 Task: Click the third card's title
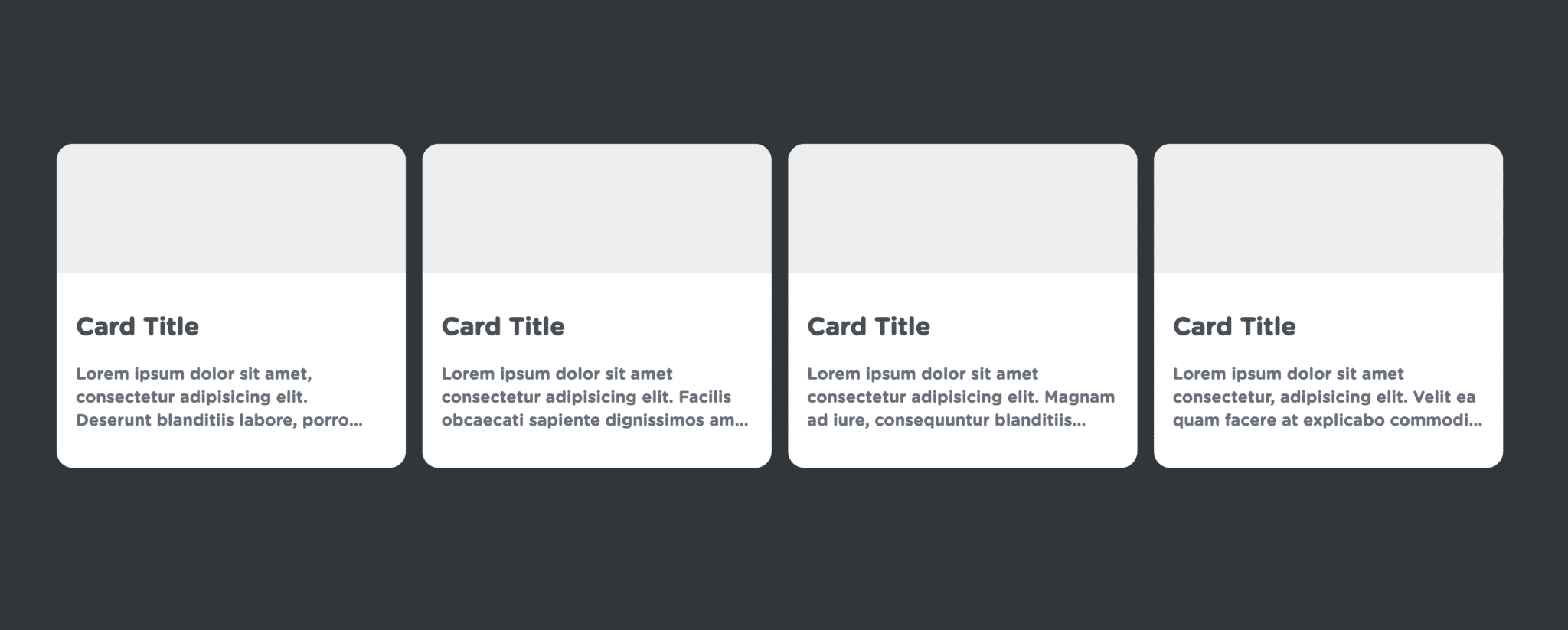click(868, 327)
